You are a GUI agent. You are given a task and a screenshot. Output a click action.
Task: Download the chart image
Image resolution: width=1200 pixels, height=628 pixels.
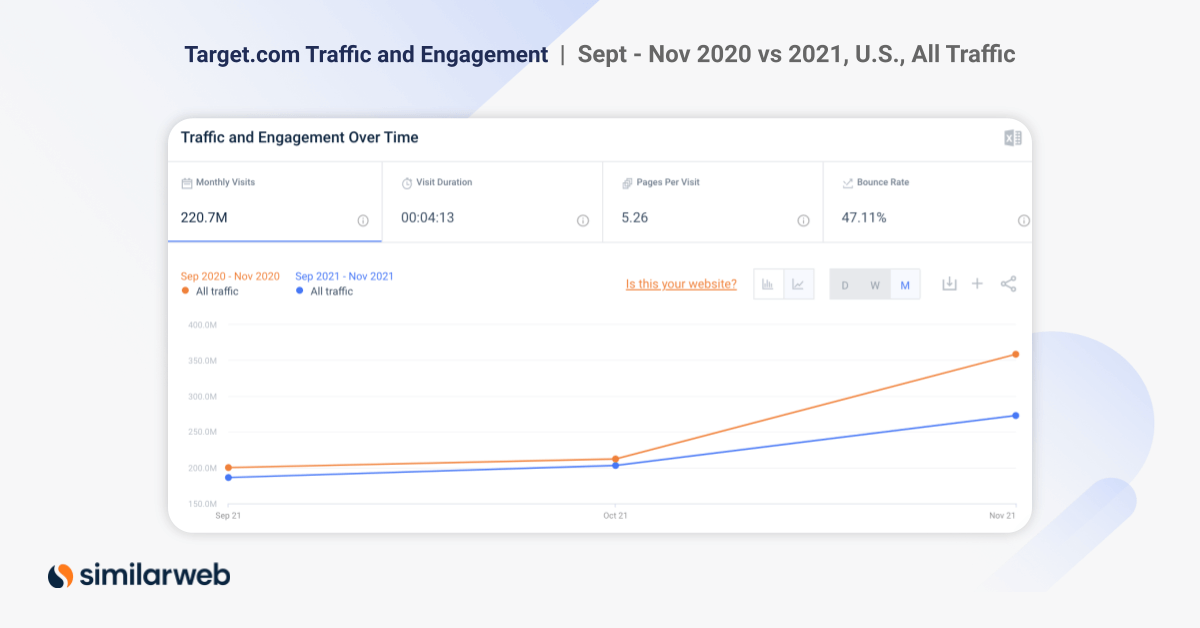[x=949, y=284]
